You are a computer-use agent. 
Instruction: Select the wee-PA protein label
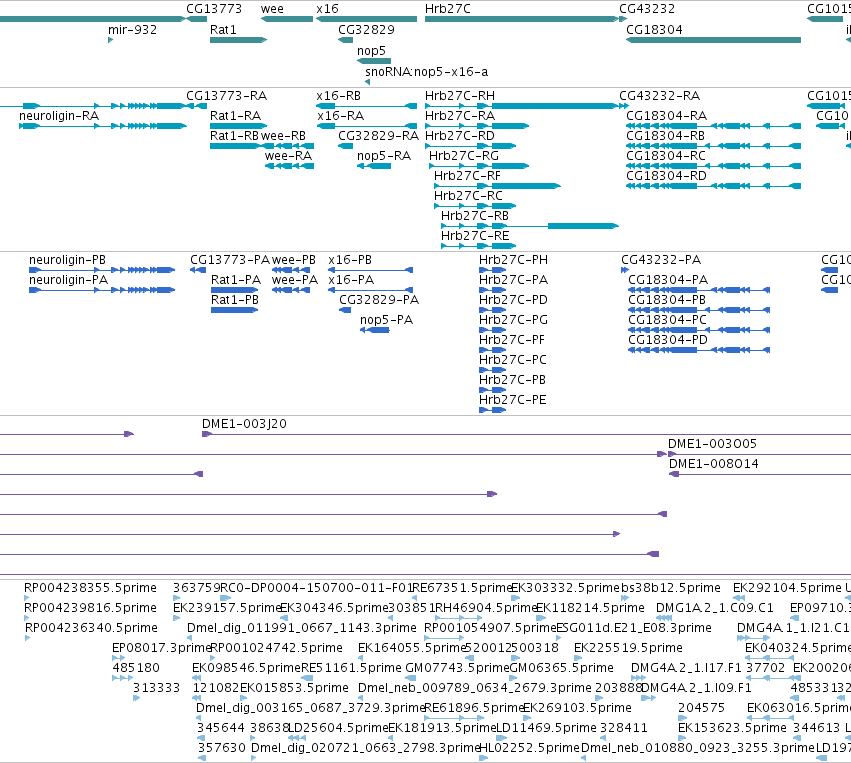click(x=295, y=280)
